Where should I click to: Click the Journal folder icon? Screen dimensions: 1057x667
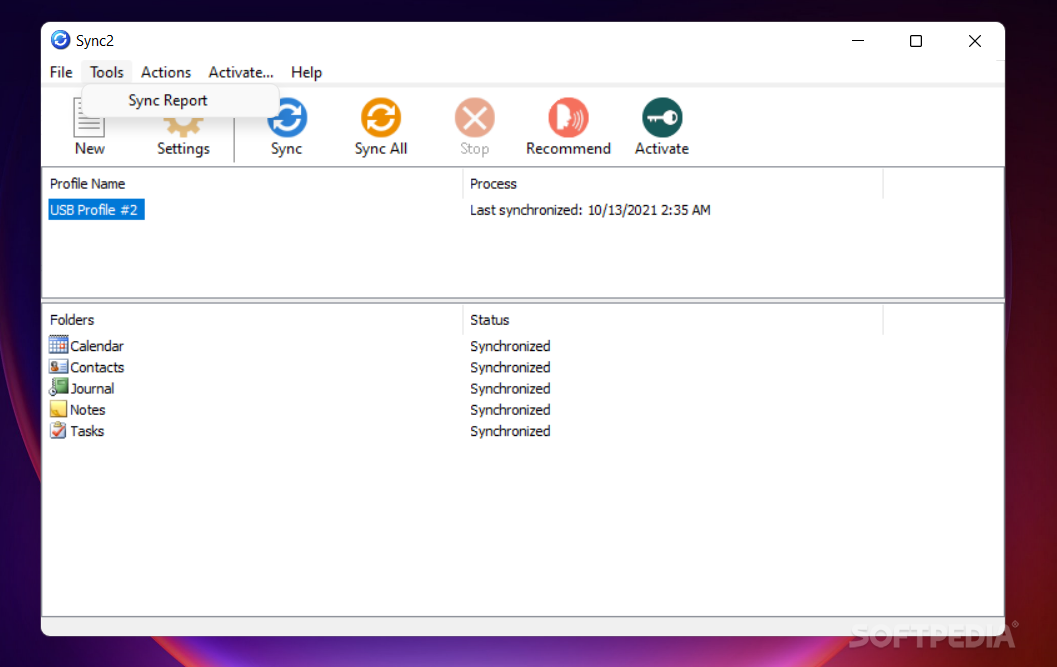(59, 387)
